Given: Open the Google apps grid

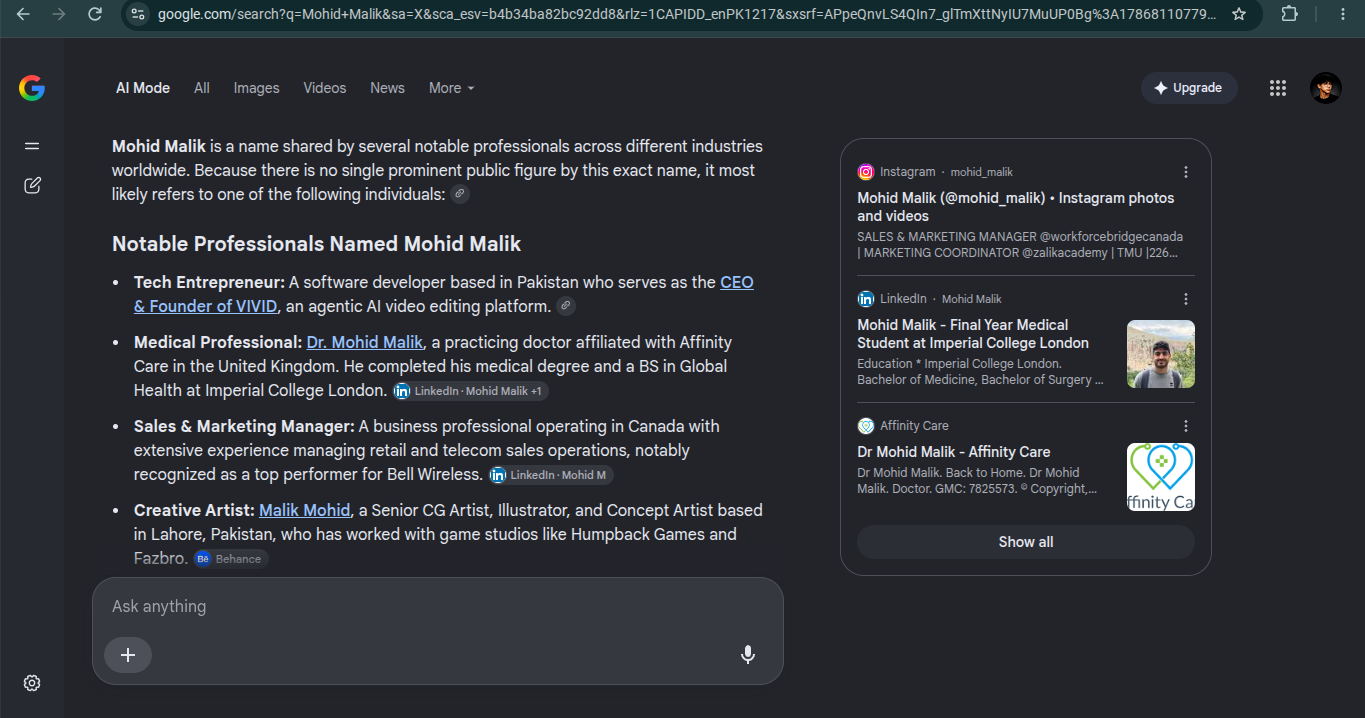Looking at the screenshot, I should pyautogui.click(x=1278, y=88).
